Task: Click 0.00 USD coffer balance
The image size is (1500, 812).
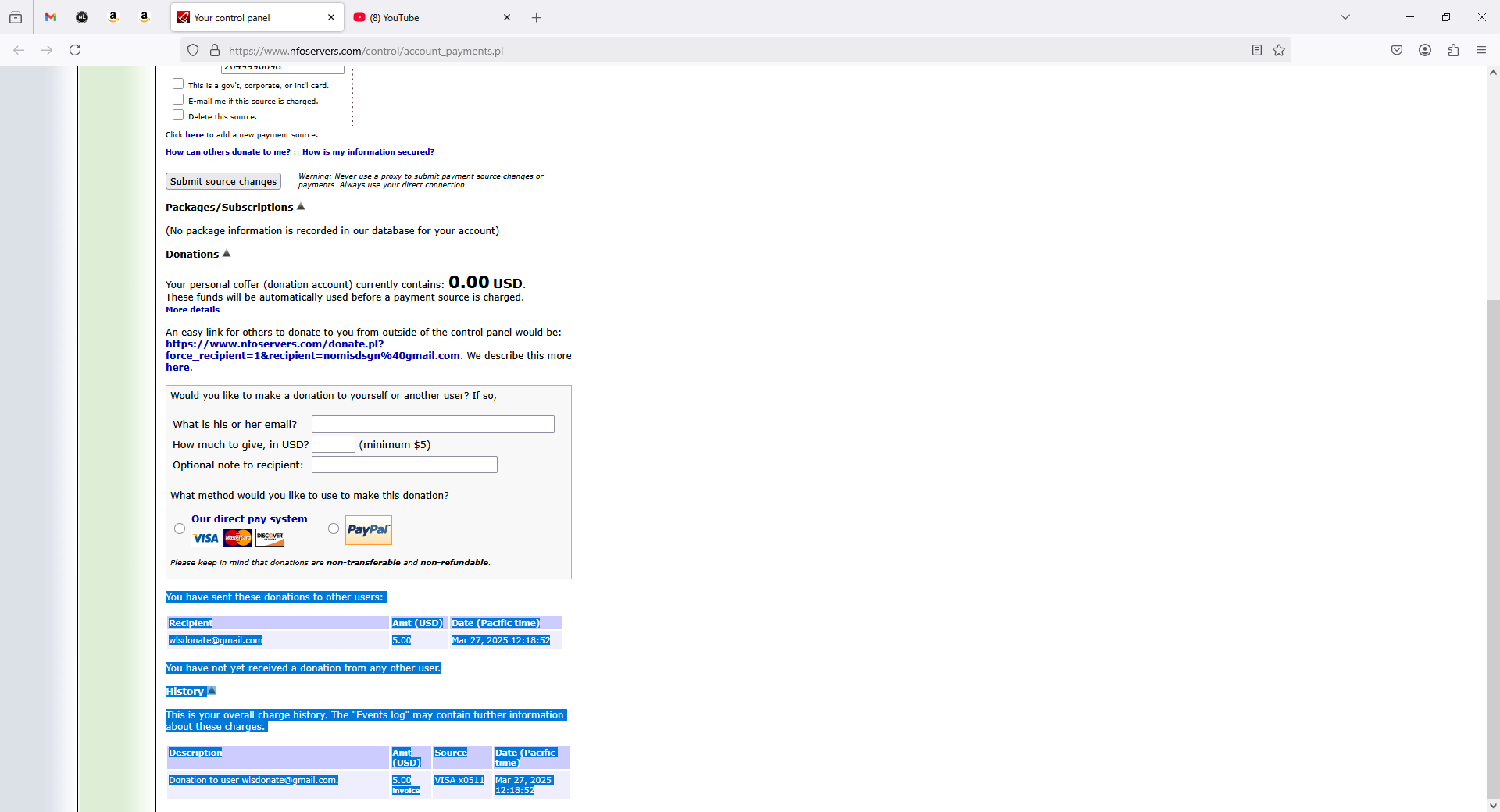Action: pos(486,282)
